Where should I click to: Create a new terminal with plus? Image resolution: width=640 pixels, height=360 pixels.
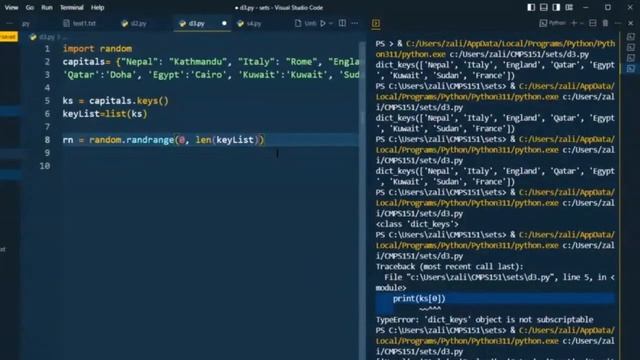[574, 23]
